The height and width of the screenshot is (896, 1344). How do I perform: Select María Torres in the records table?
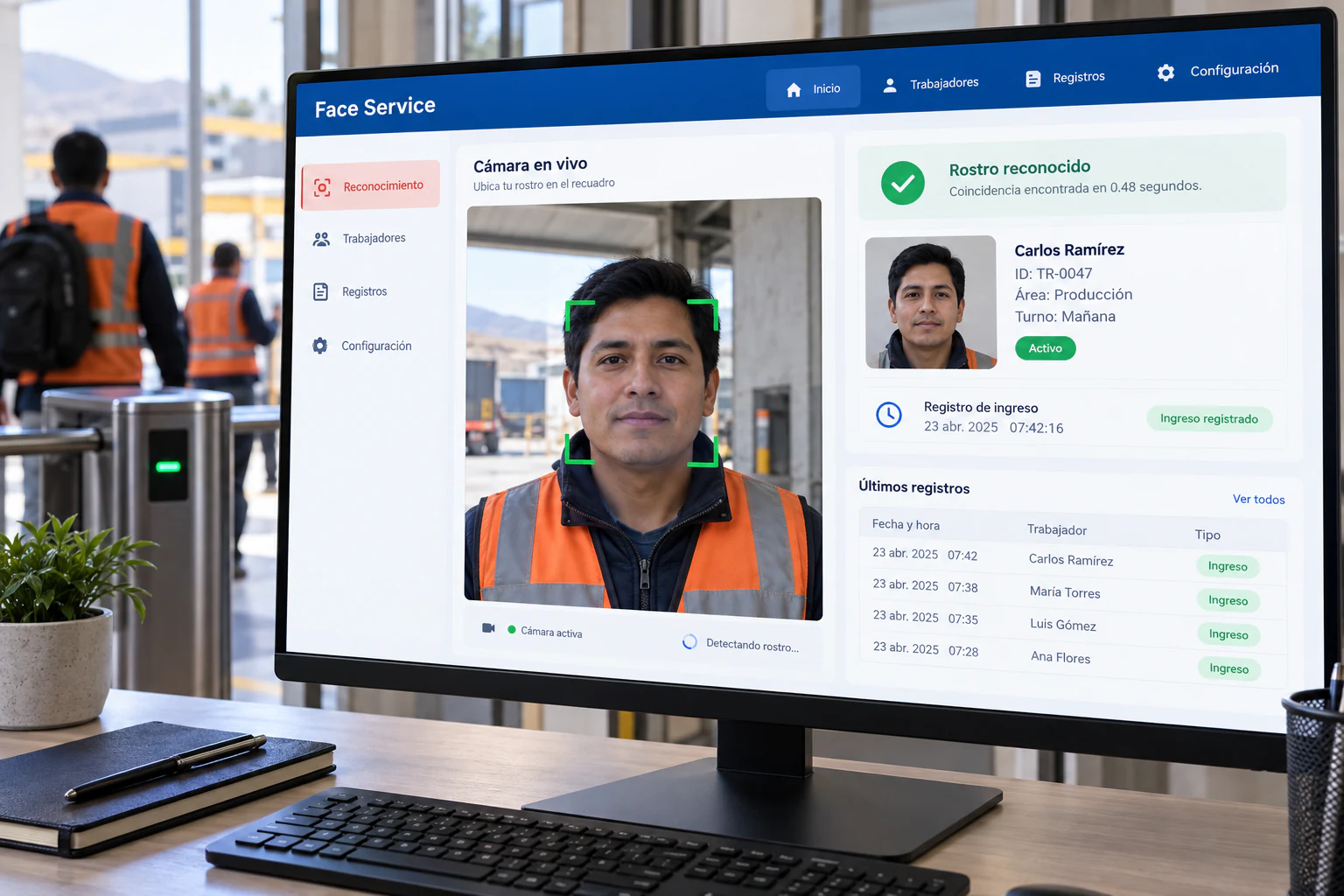pyautogui.click(x=1065, y=592)
